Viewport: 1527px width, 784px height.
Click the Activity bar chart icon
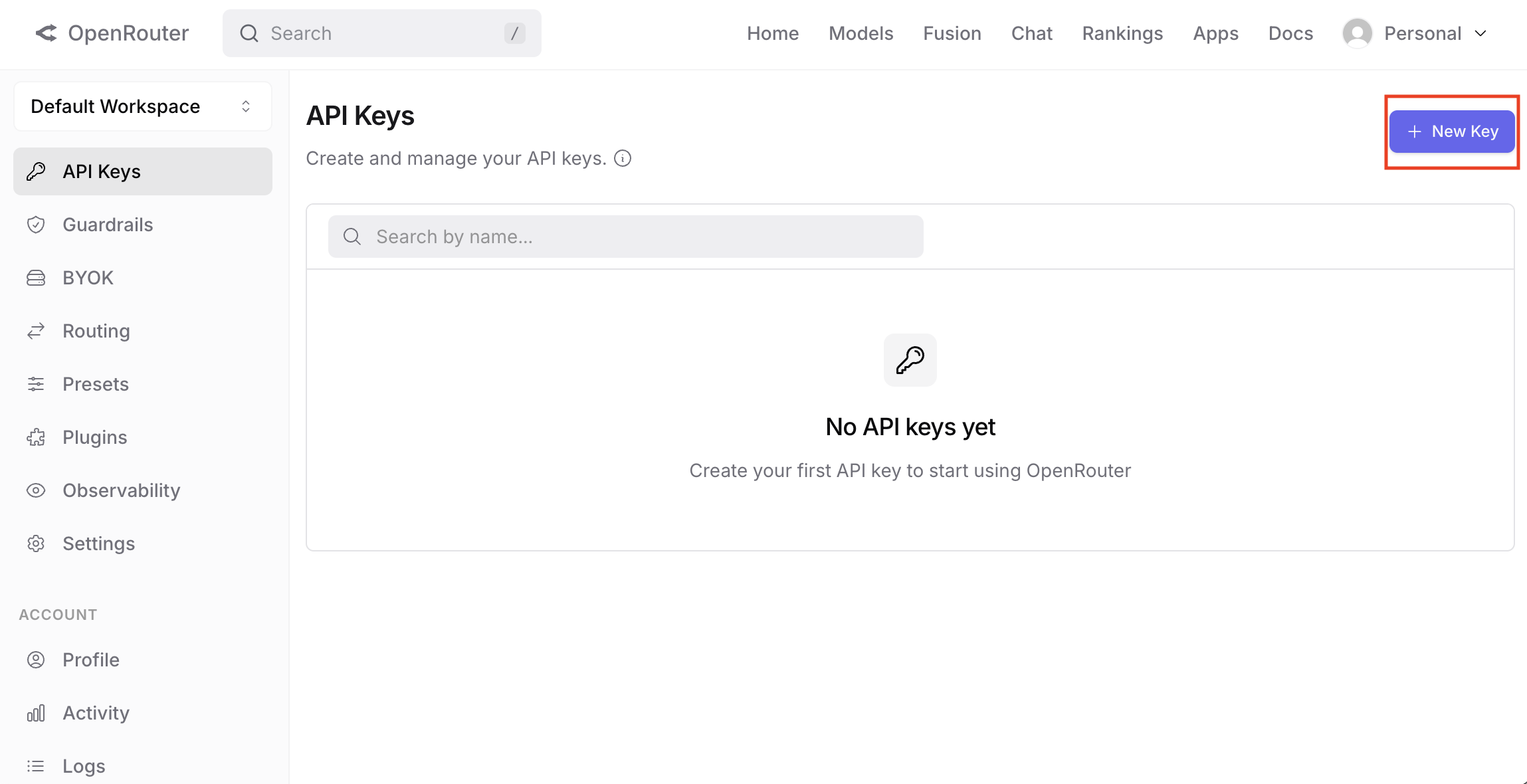coord(36,713)
